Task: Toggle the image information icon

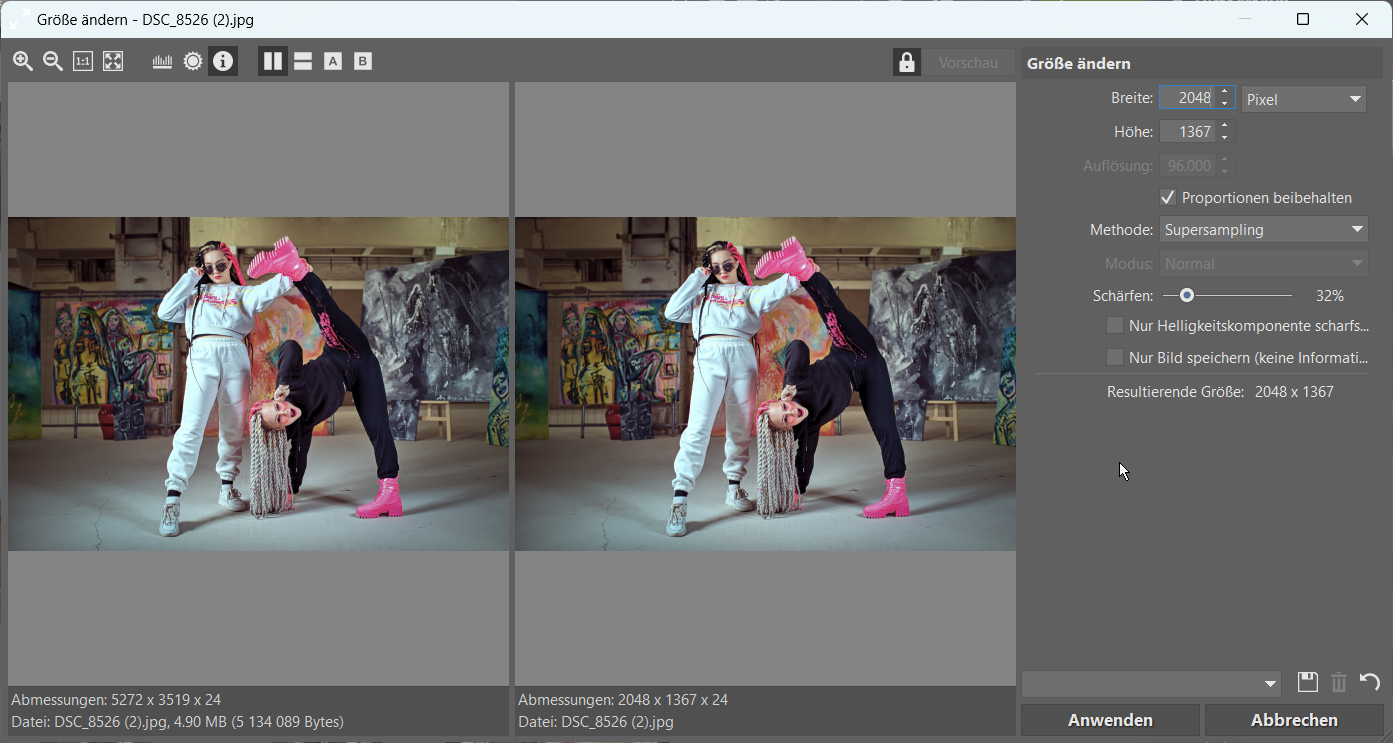Action: click(x=223, y=62)
